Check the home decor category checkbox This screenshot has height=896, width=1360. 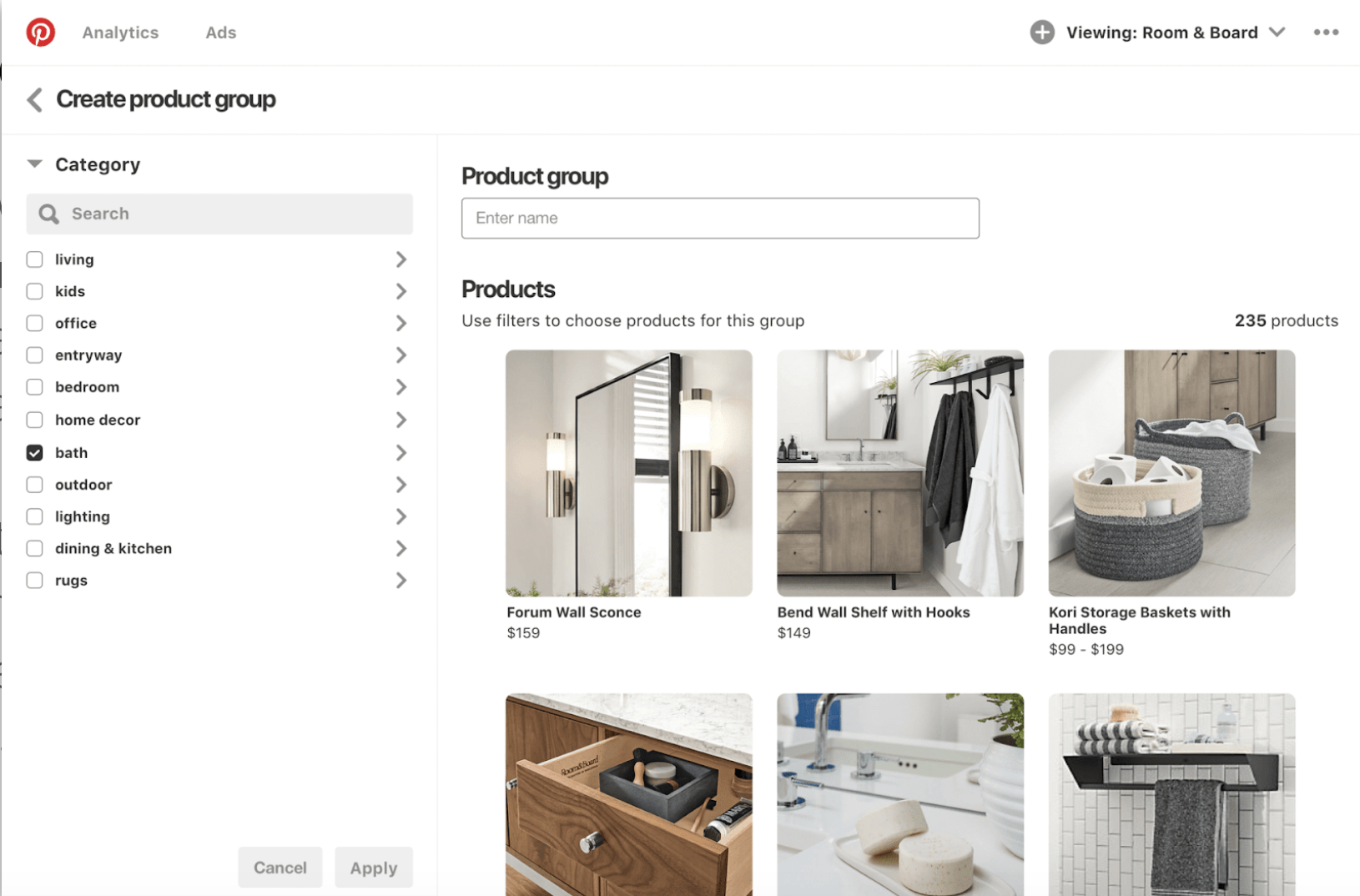point(34,420)
